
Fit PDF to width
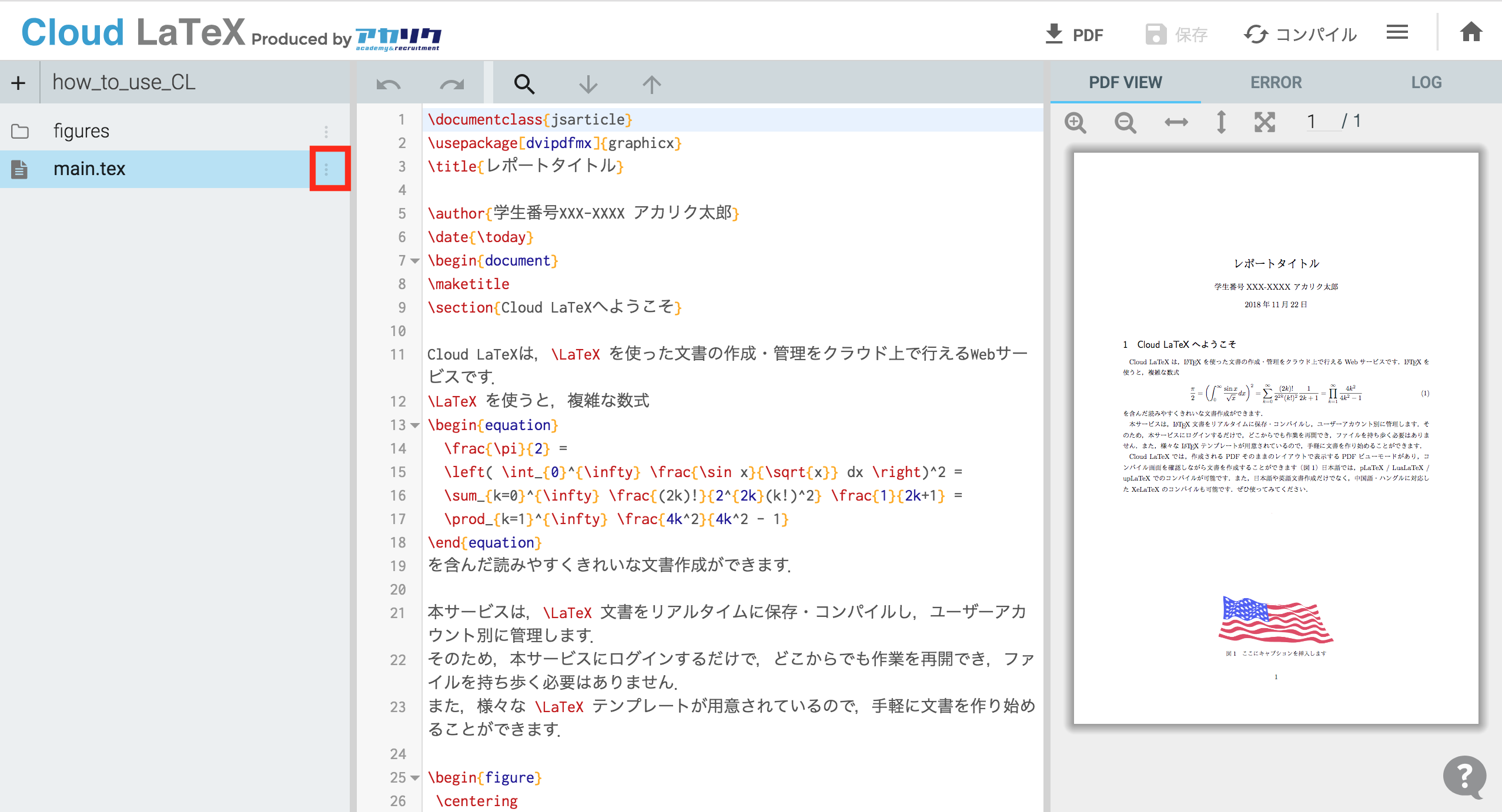coord(1176,122)
